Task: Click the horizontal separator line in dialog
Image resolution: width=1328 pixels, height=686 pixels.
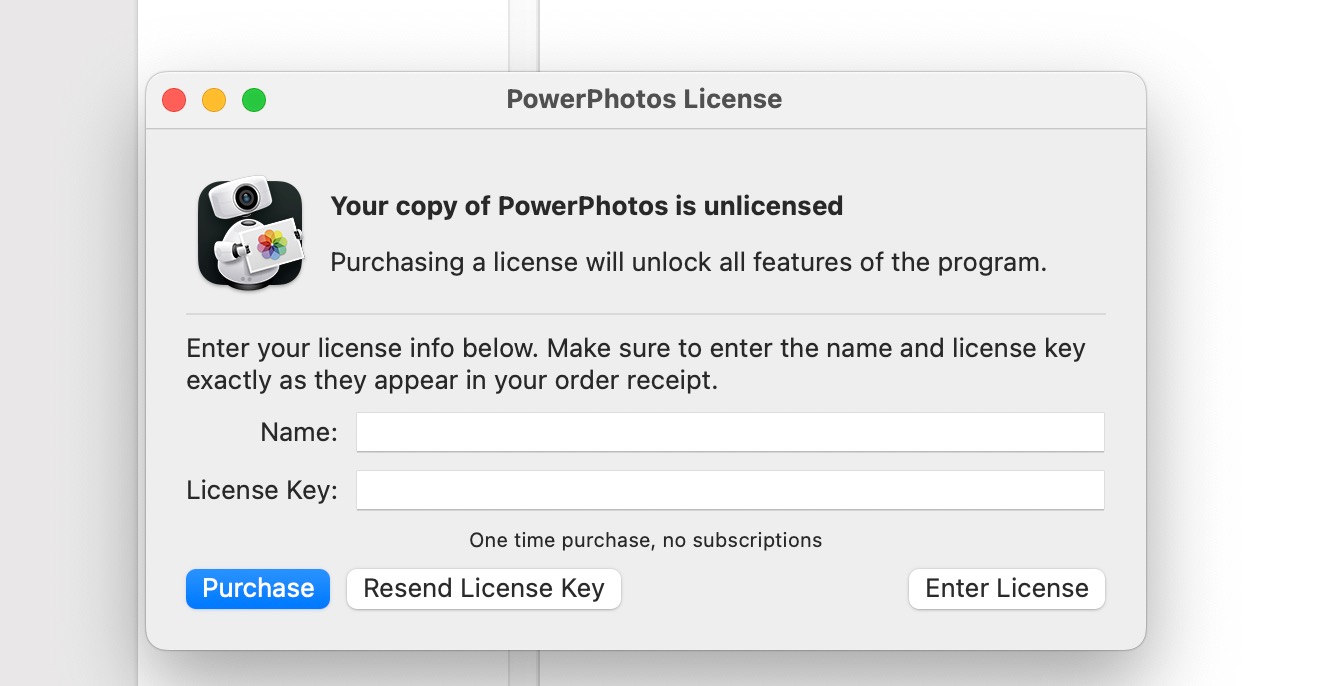Action: (x=645, y=314)
